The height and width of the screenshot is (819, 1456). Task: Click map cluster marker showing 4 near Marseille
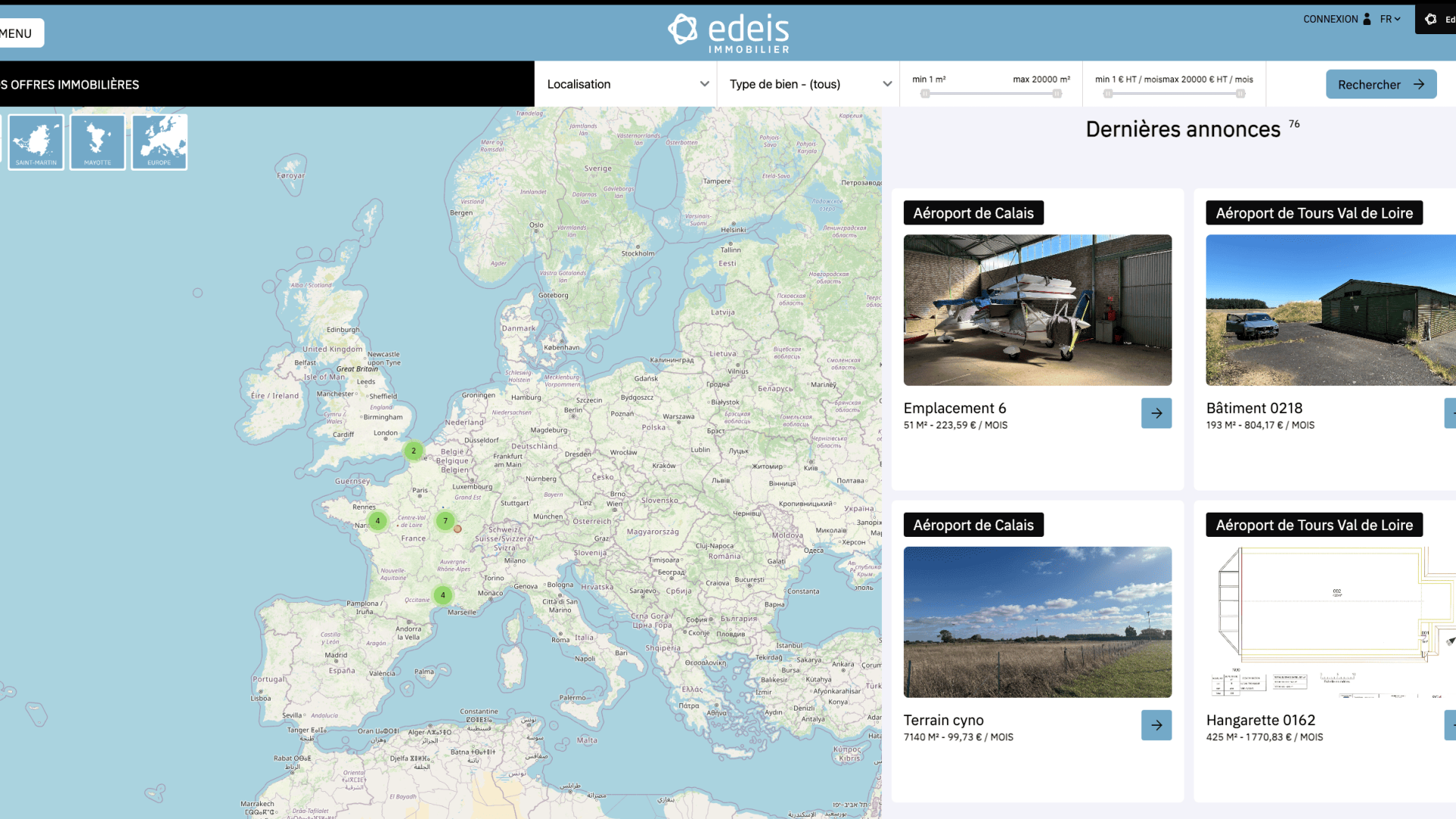pos(443,595)
